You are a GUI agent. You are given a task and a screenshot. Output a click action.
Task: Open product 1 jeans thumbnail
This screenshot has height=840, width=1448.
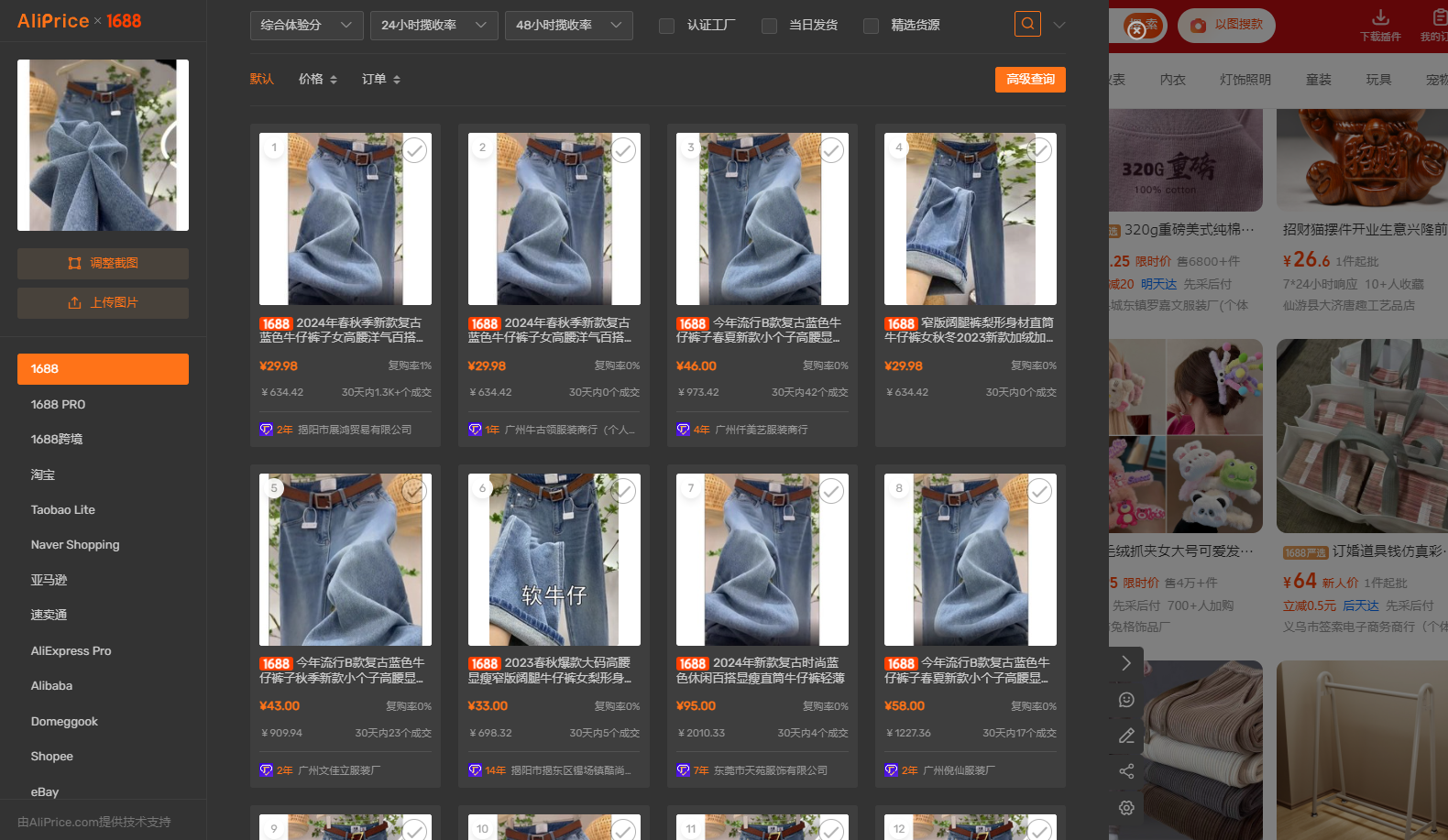click(x=346, y=219)
